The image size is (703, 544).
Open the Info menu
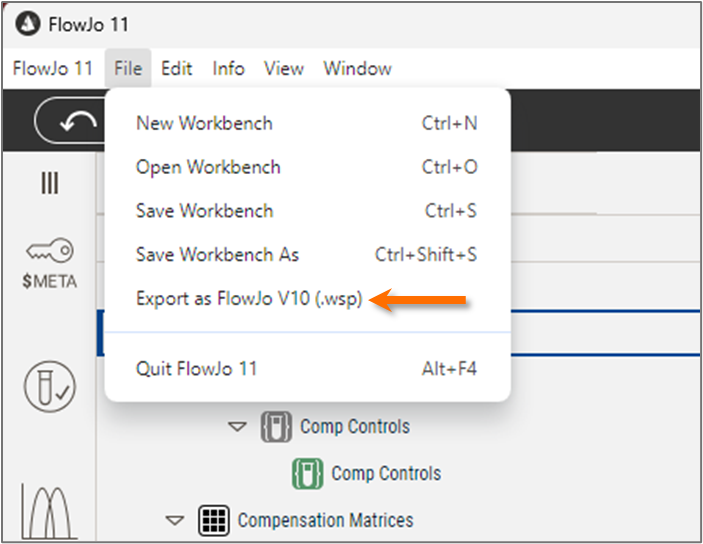click(x=228, y=69)
